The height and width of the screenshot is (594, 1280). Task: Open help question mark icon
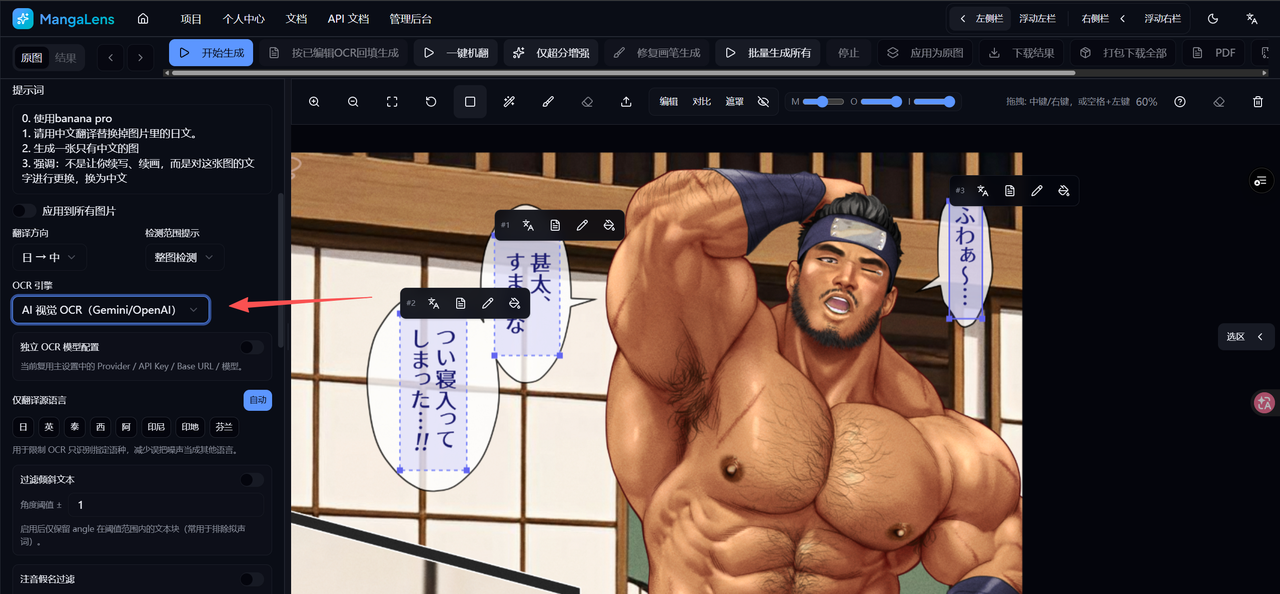[1180, 102]
